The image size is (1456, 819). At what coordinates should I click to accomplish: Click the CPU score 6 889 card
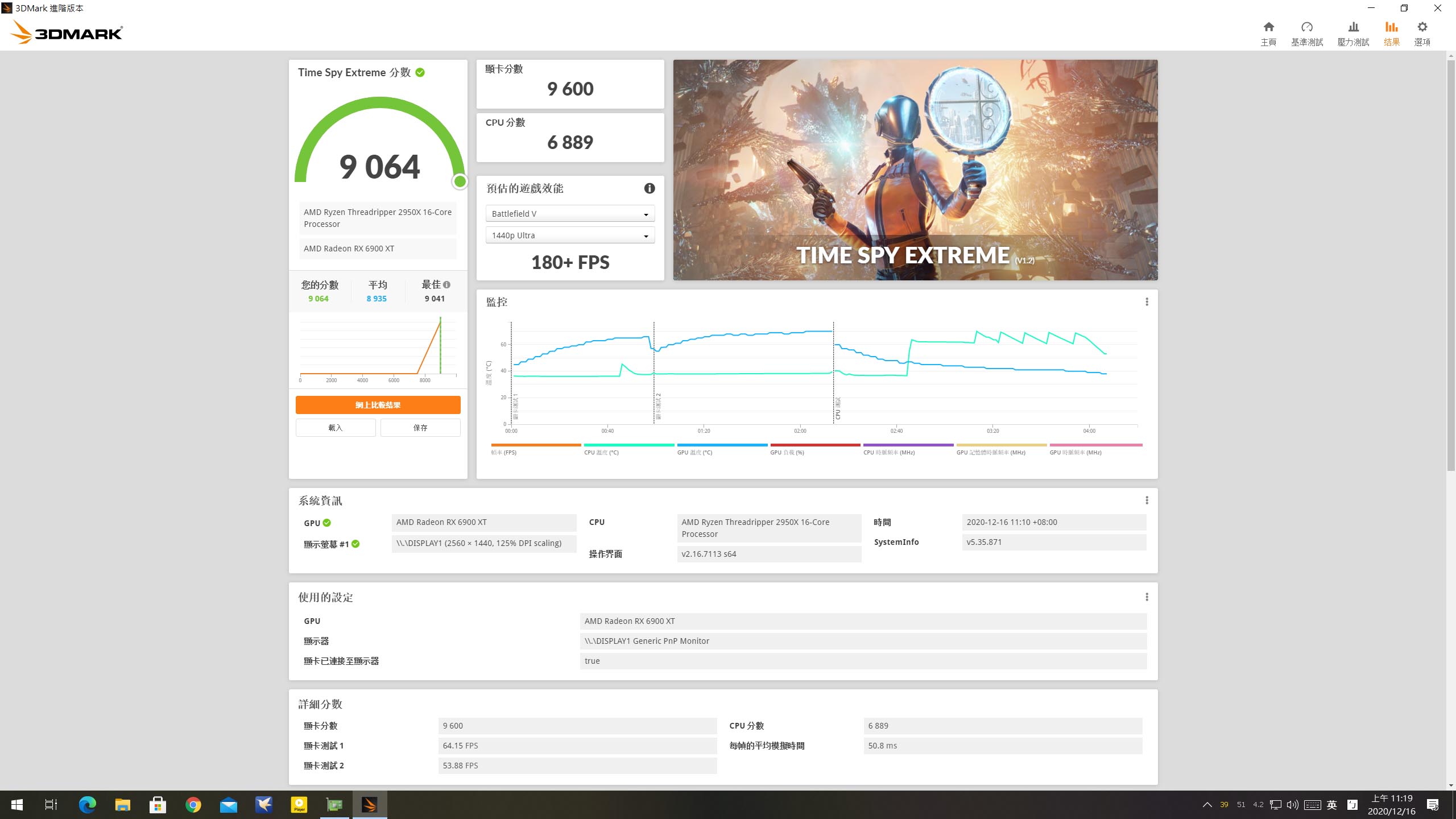570,138
